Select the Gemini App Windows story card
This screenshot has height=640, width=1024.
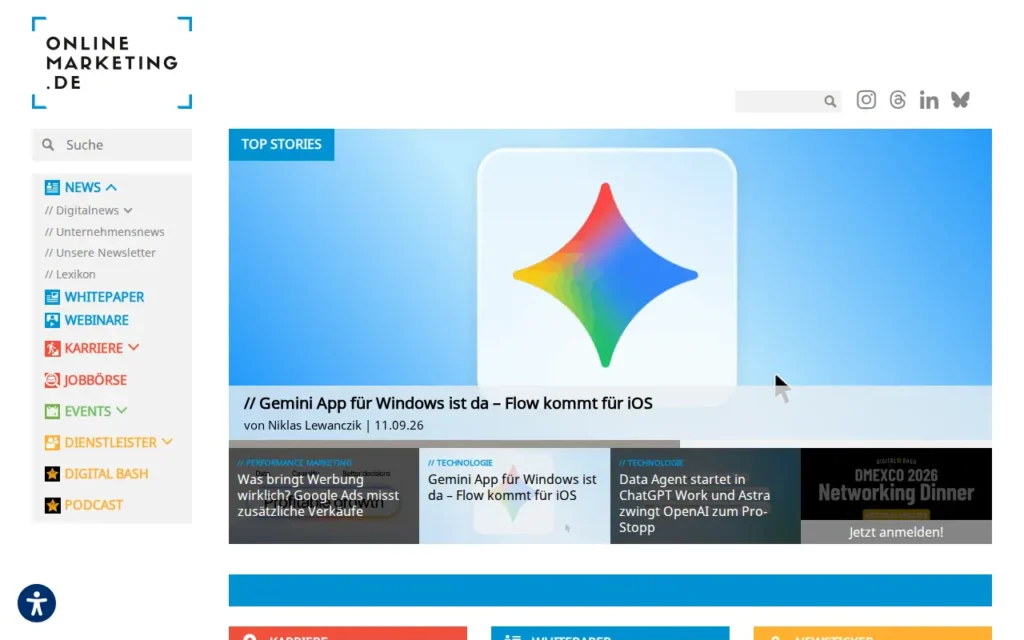coord(515,496)
